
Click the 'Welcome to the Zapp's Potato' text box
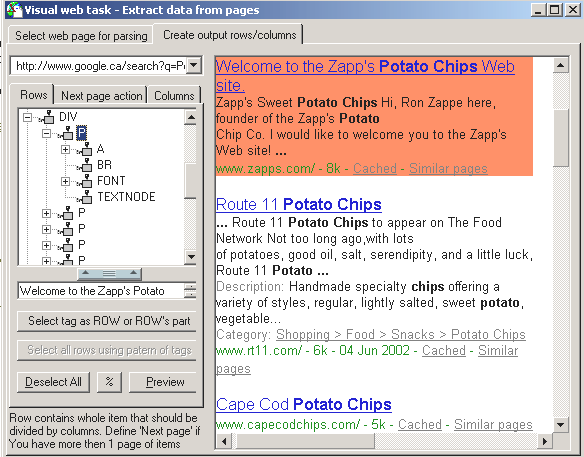pyautogui.click(x=101, y=291)
